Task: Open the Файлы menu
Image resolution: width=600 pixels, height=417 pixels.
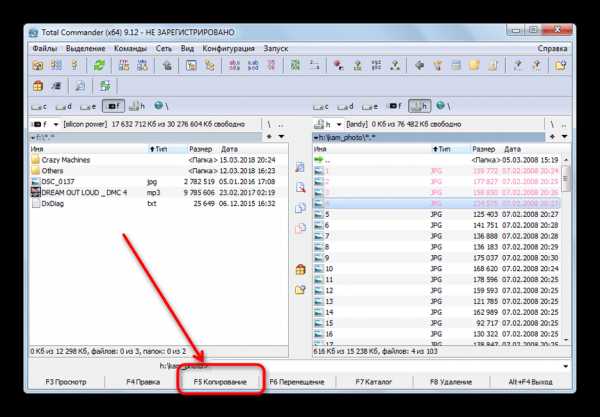Action: (44, 47)
